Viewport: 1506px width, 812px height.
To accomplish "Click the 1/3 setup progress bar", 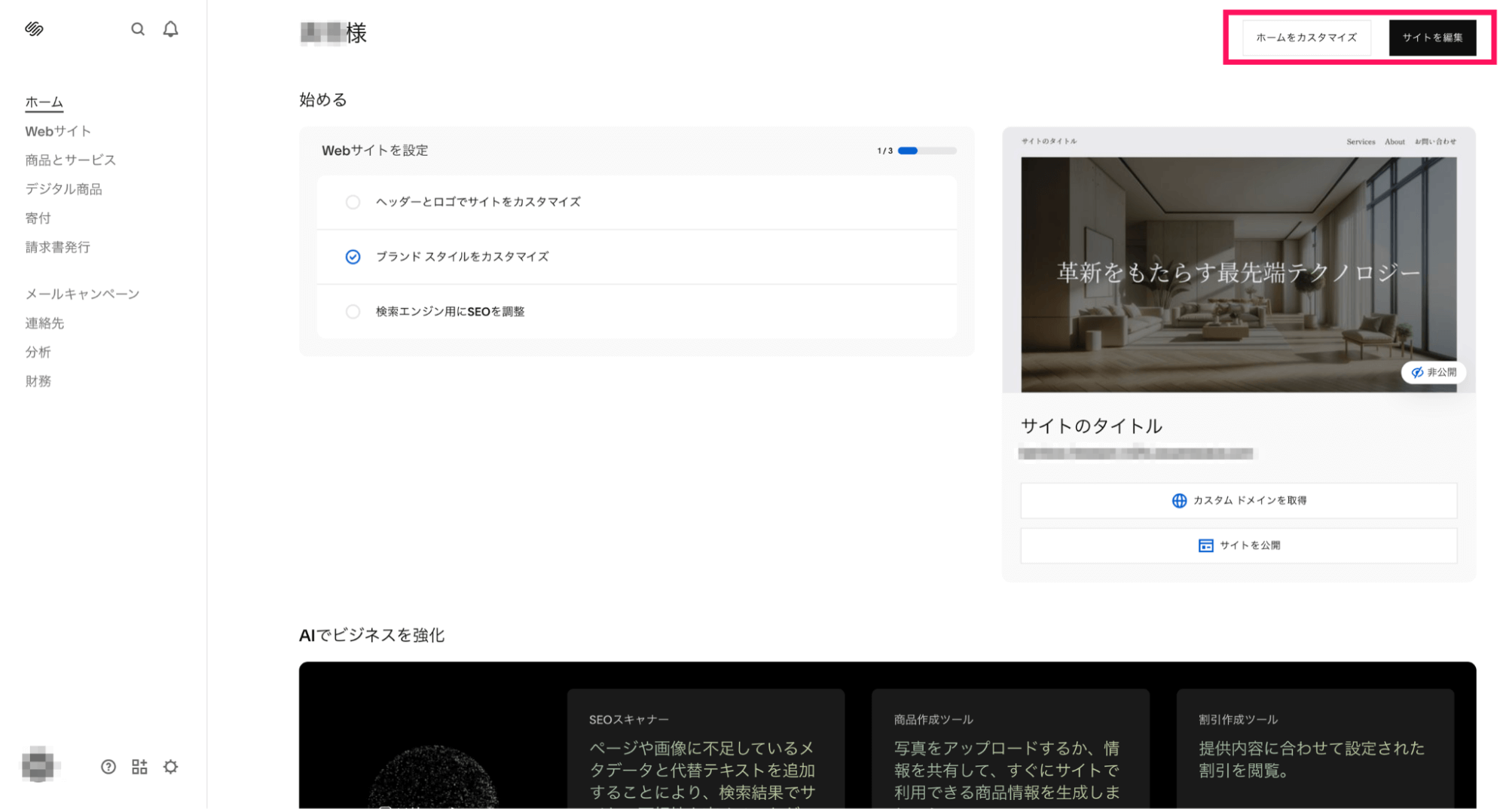I will coord(926,151).
